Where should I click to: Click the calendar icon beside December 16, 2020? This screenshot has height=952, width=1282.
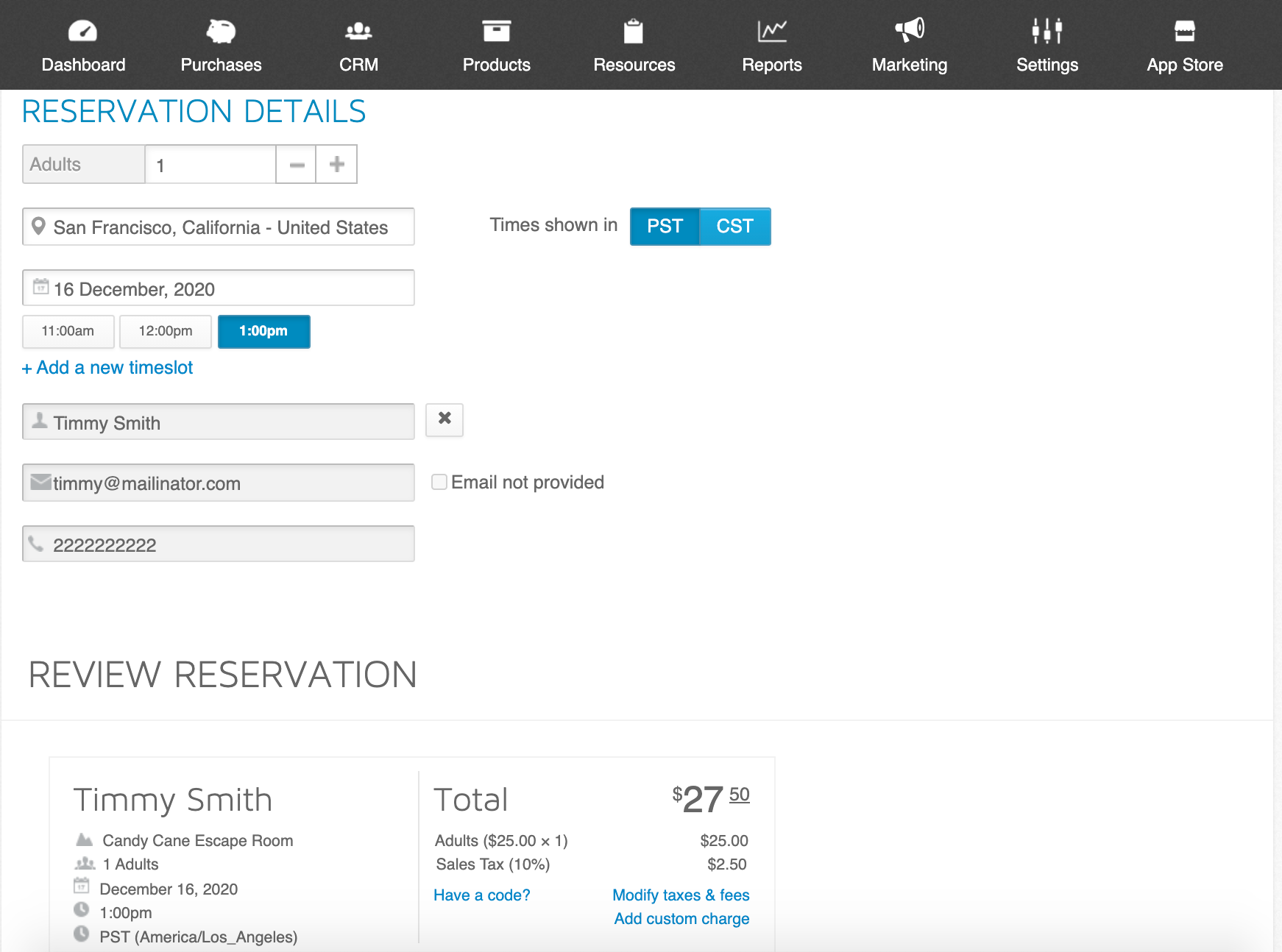pyautogui.click(x=82, y=885)
